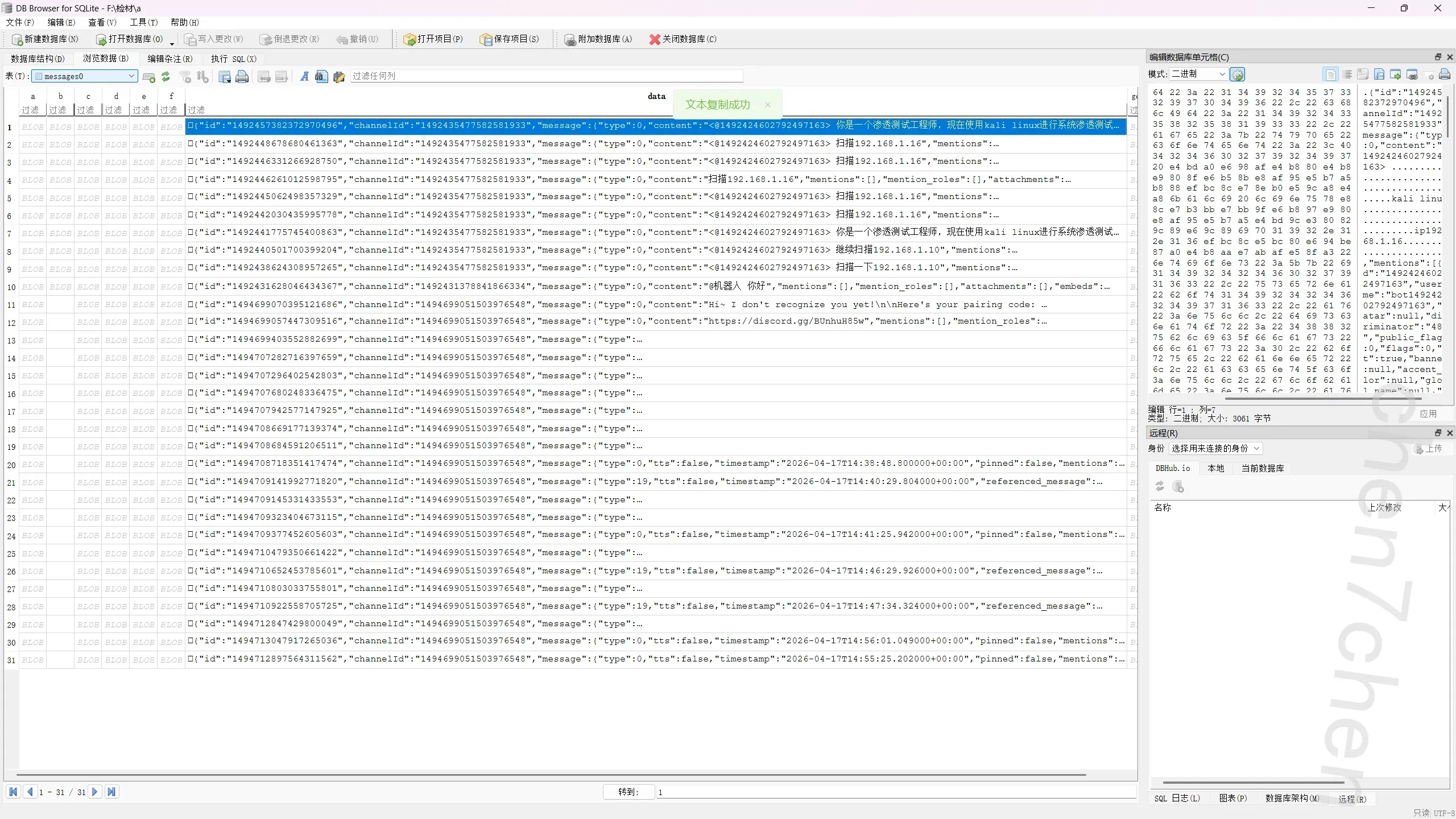The height and width of the screenshot is (819, 1456).
Task: Click the row header numbered 20
Action: coord(11,465)
